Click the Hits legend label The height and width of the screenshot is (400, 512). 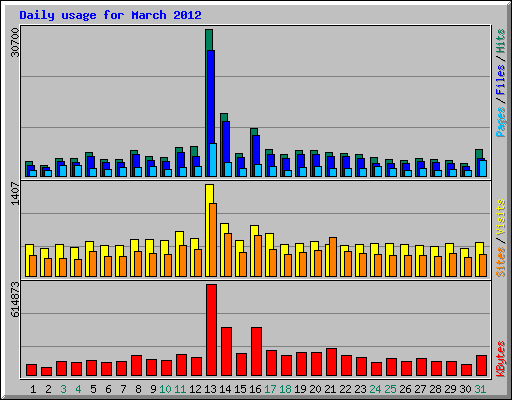(500, 41)
